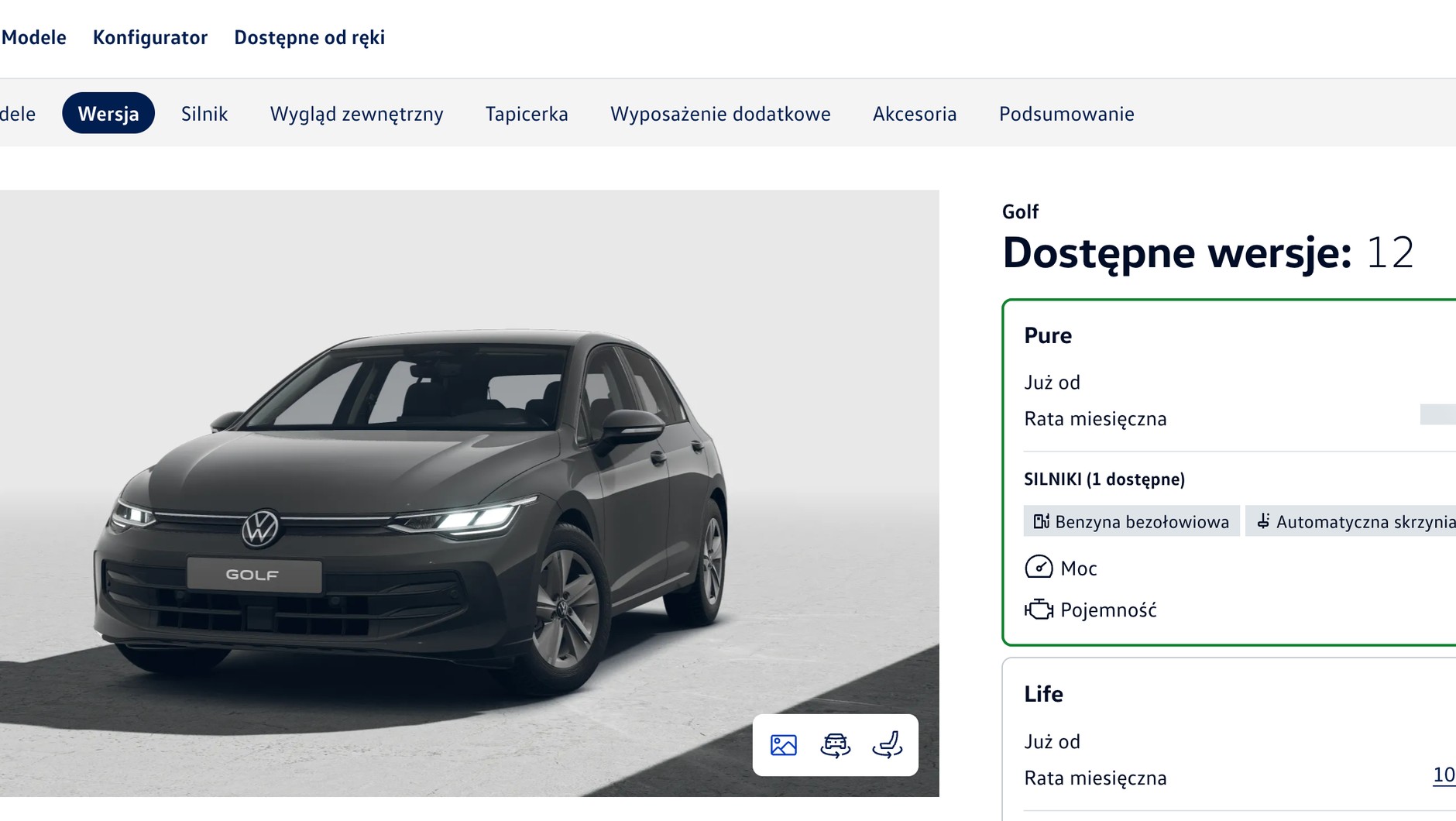Open the Modele menu
1456x821 pixels.
coord(33,37)
